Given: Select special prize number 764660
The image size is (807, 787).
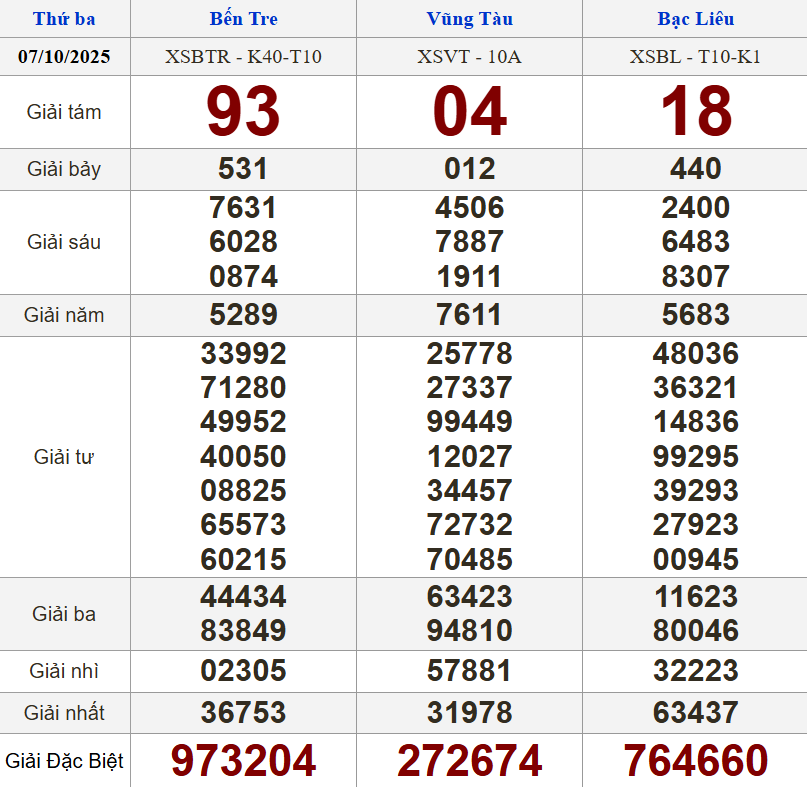Looking at the screenshot, I should 695,761.
